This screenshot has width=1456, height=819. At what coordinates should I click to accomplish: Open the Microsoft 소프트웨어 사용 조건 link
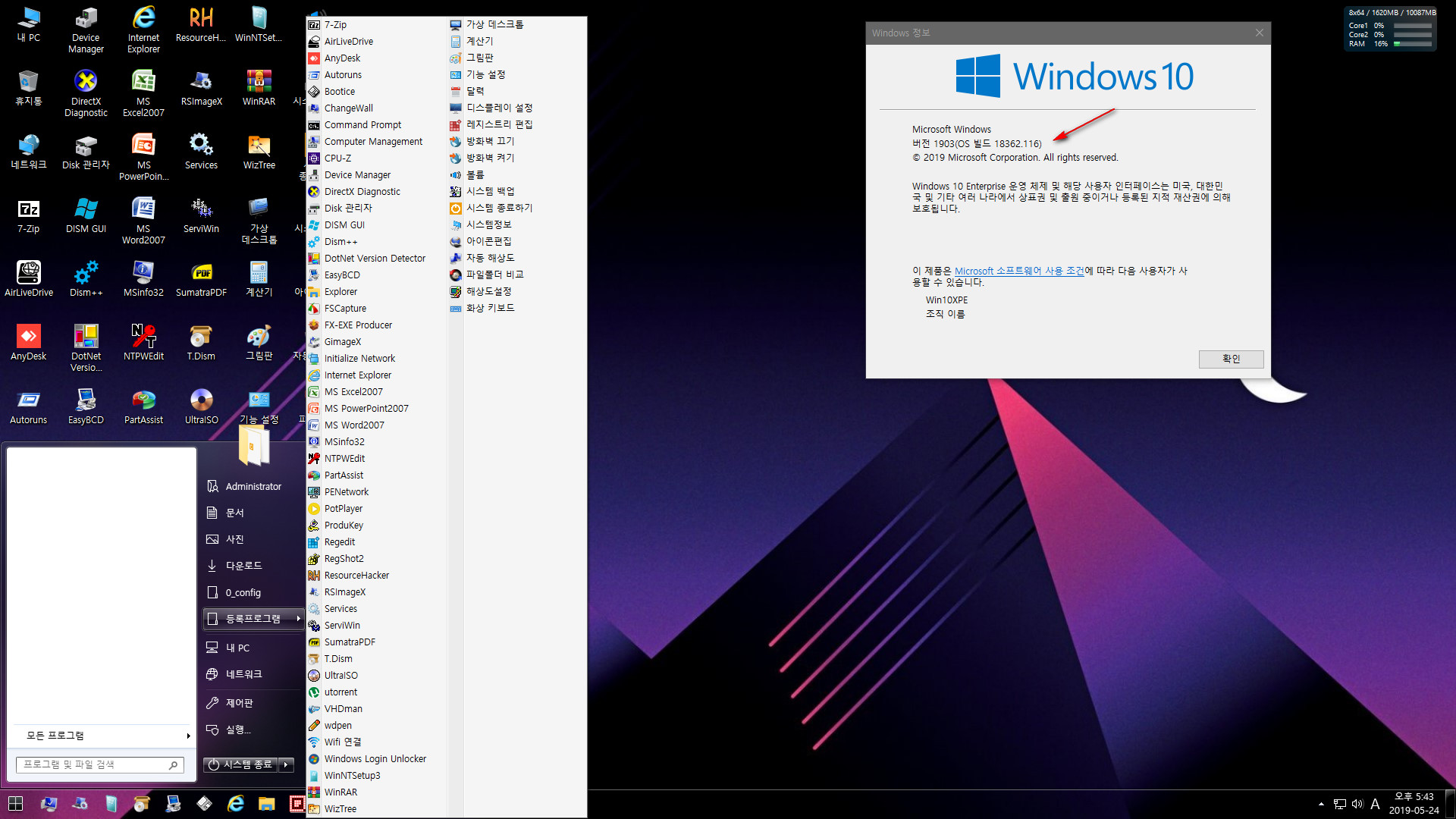tap(1019, 271)
